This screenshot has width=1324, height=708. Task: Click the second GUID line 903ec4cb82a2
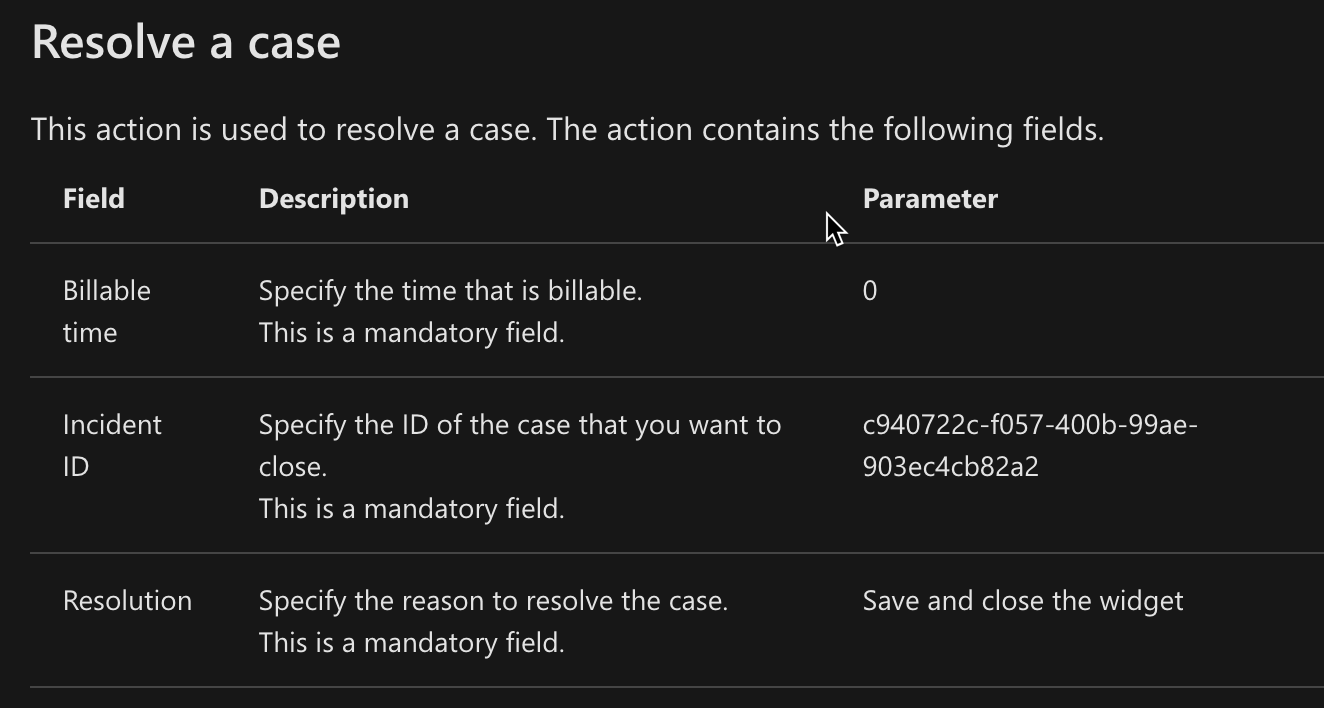pyautogui.click(x=950, y=467)
